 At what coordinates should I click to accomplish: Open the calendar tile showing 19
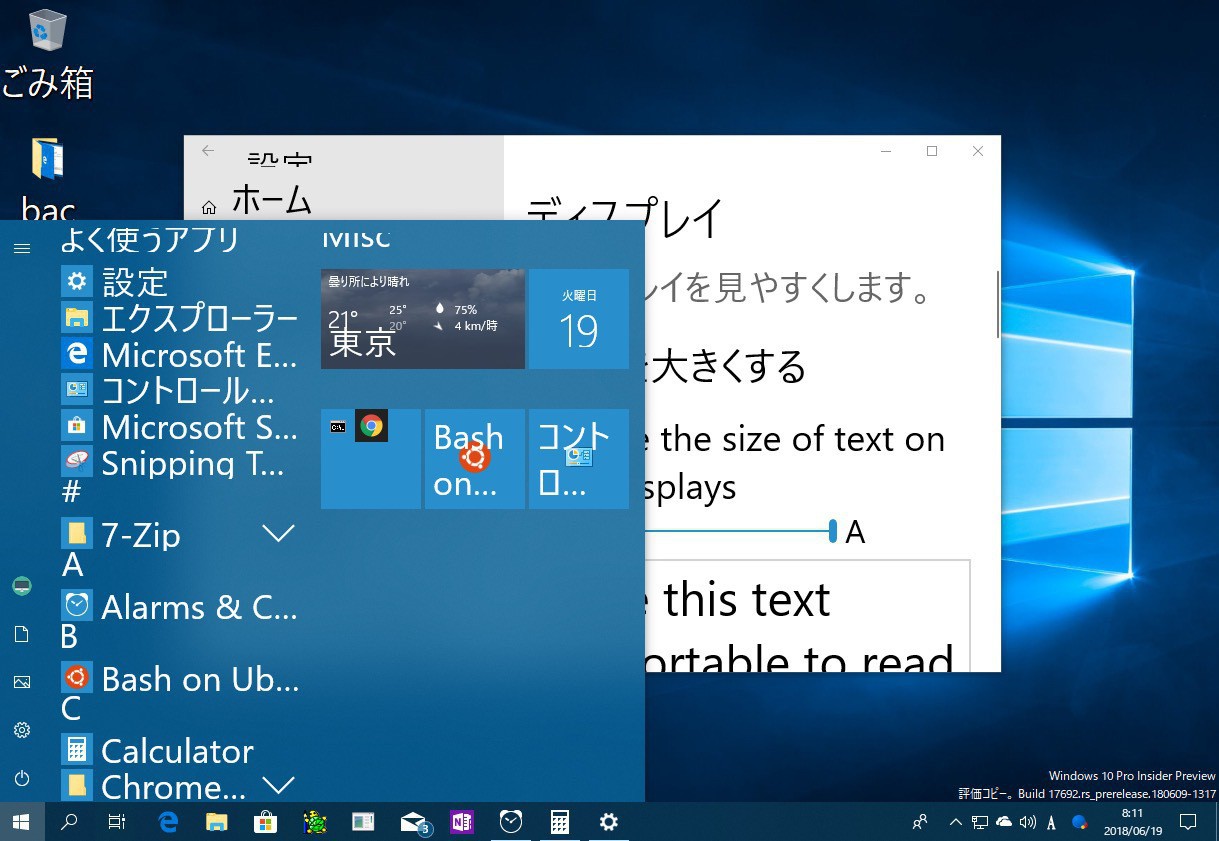coord(578,319)
